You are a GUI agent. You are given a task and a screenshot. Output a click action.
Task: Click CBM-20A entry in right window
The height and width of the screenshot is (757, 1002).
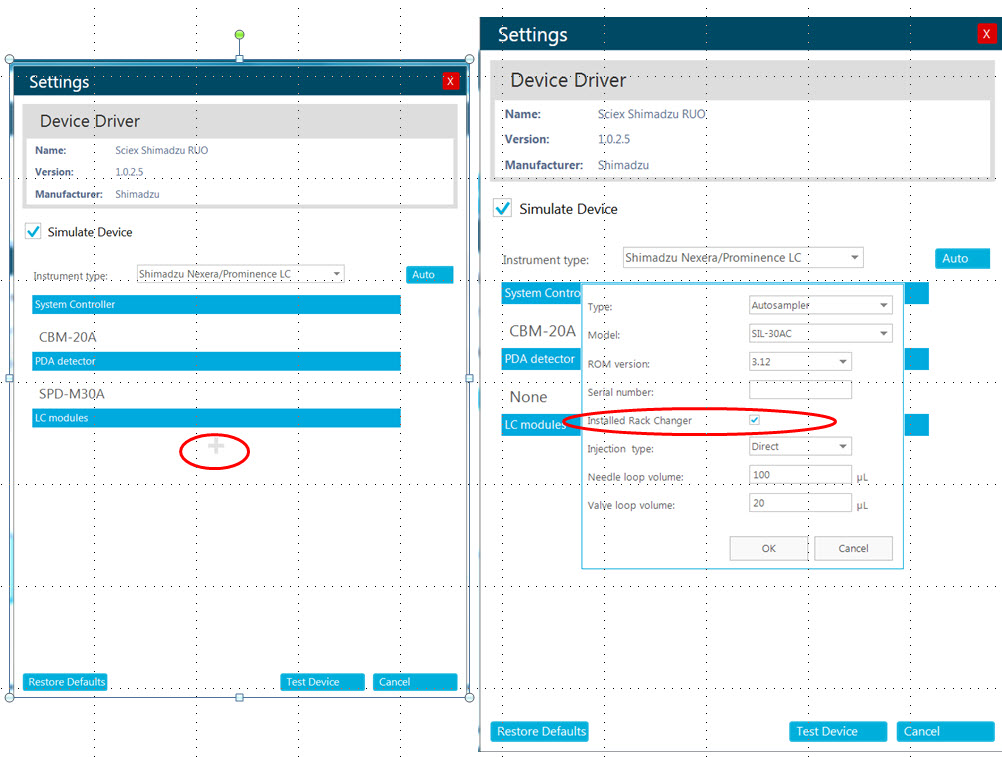click(x=542, y=331)
